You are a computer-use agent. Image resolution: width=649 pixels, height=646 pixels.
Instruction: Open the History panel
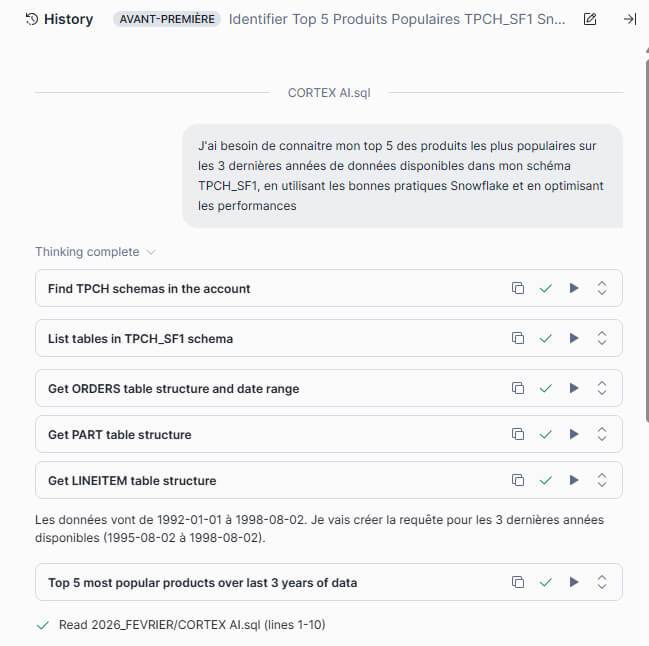coord(59,19)
